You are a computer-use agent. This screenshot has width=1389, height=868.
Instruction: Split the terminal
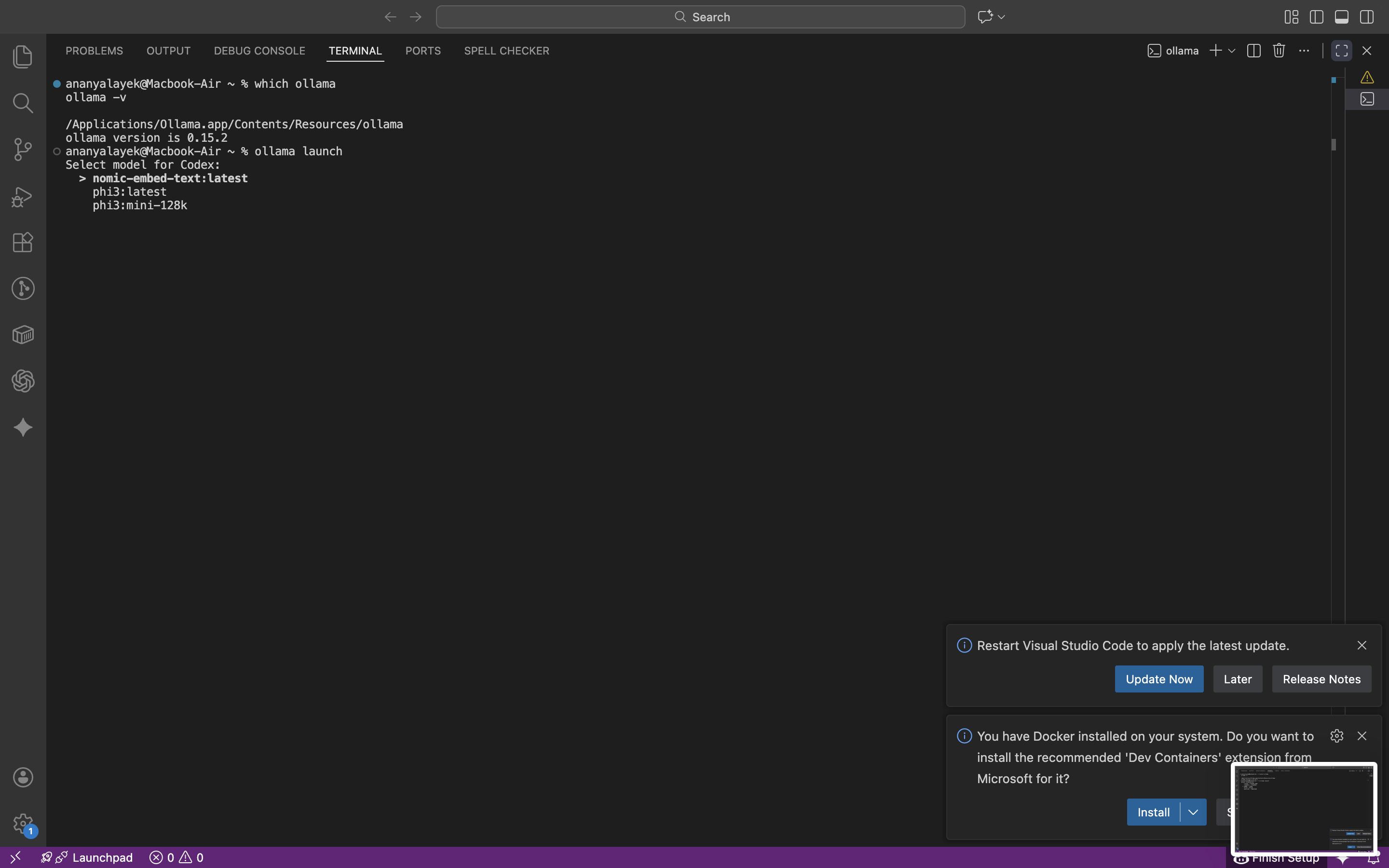point(1253,51)
